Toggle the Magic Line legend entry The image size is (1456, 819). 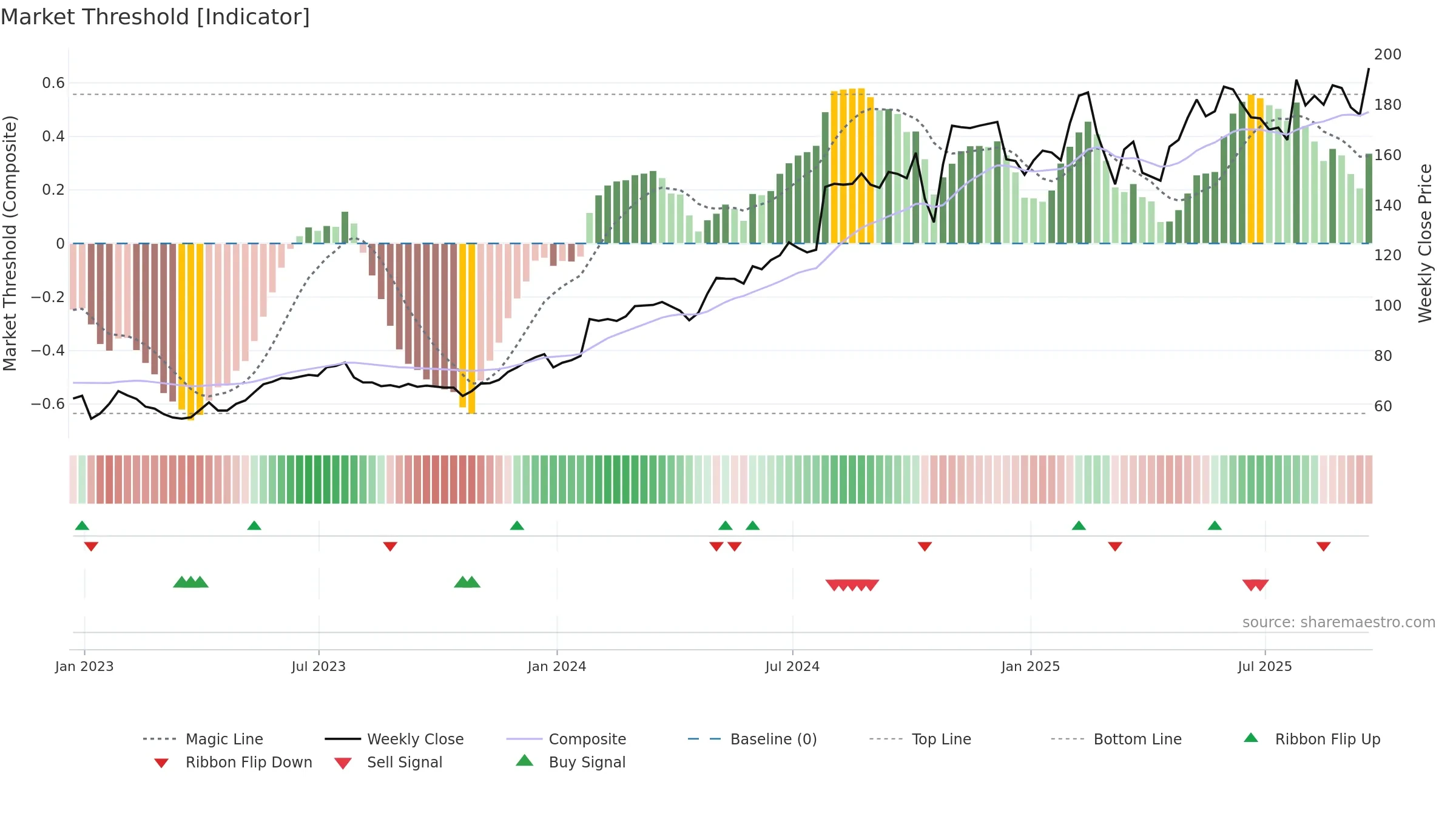(x=203, y=739)
